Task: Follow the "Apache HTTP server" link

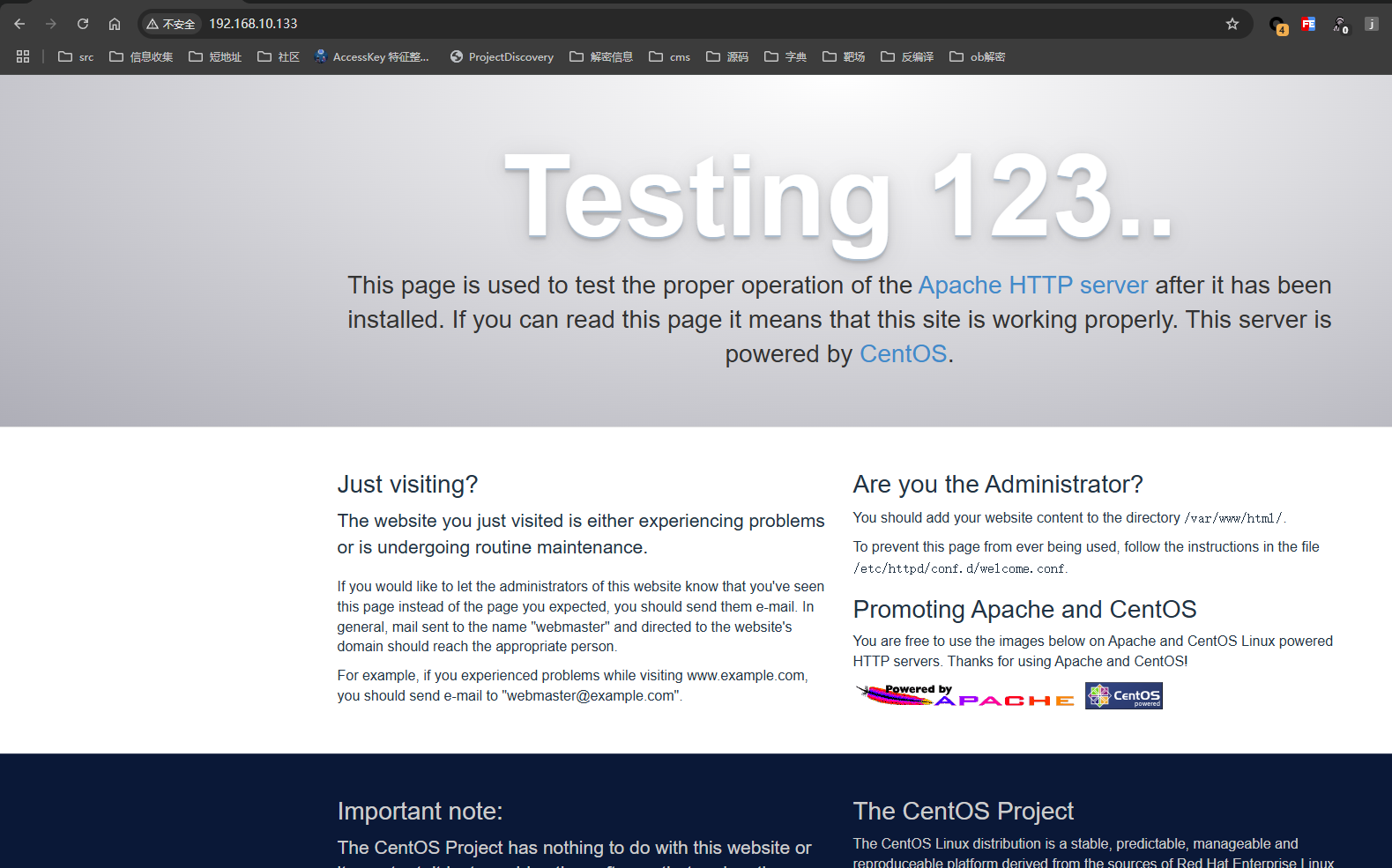Action: (x=1032, y=286)
